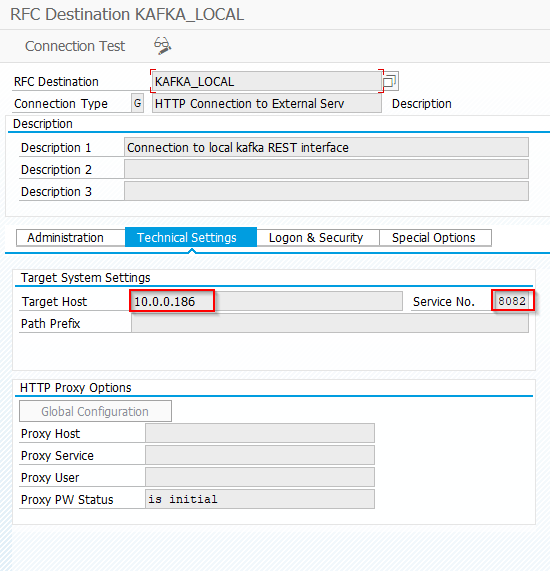Click the Proxy PW Status field
This screenshot has height=571, width=550.
click(260, 499)
